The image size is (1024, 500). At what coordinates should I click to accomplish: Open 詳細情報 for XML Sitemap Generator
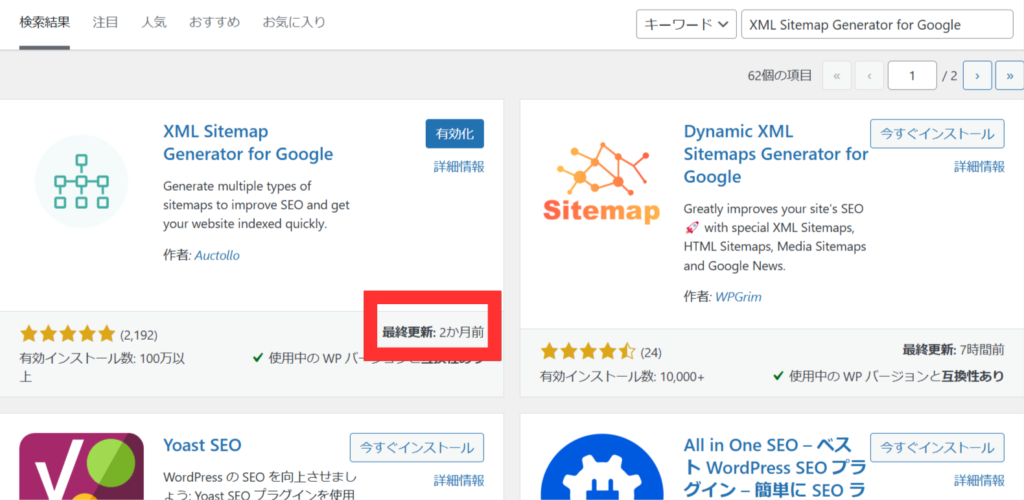pyautogui.click(x=459, y=166)
